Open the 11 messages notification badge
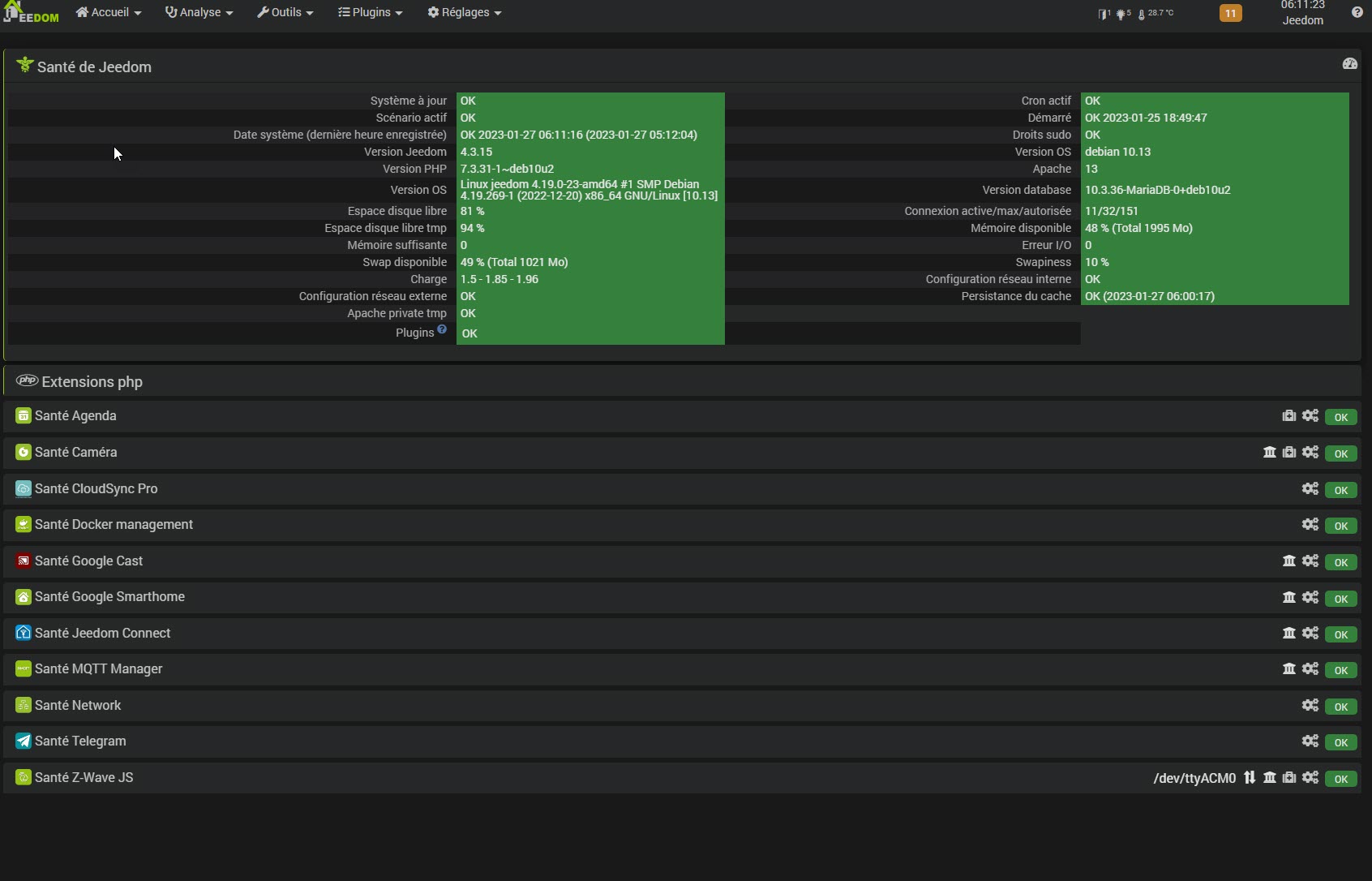1372x881 pixels. 1230,13
